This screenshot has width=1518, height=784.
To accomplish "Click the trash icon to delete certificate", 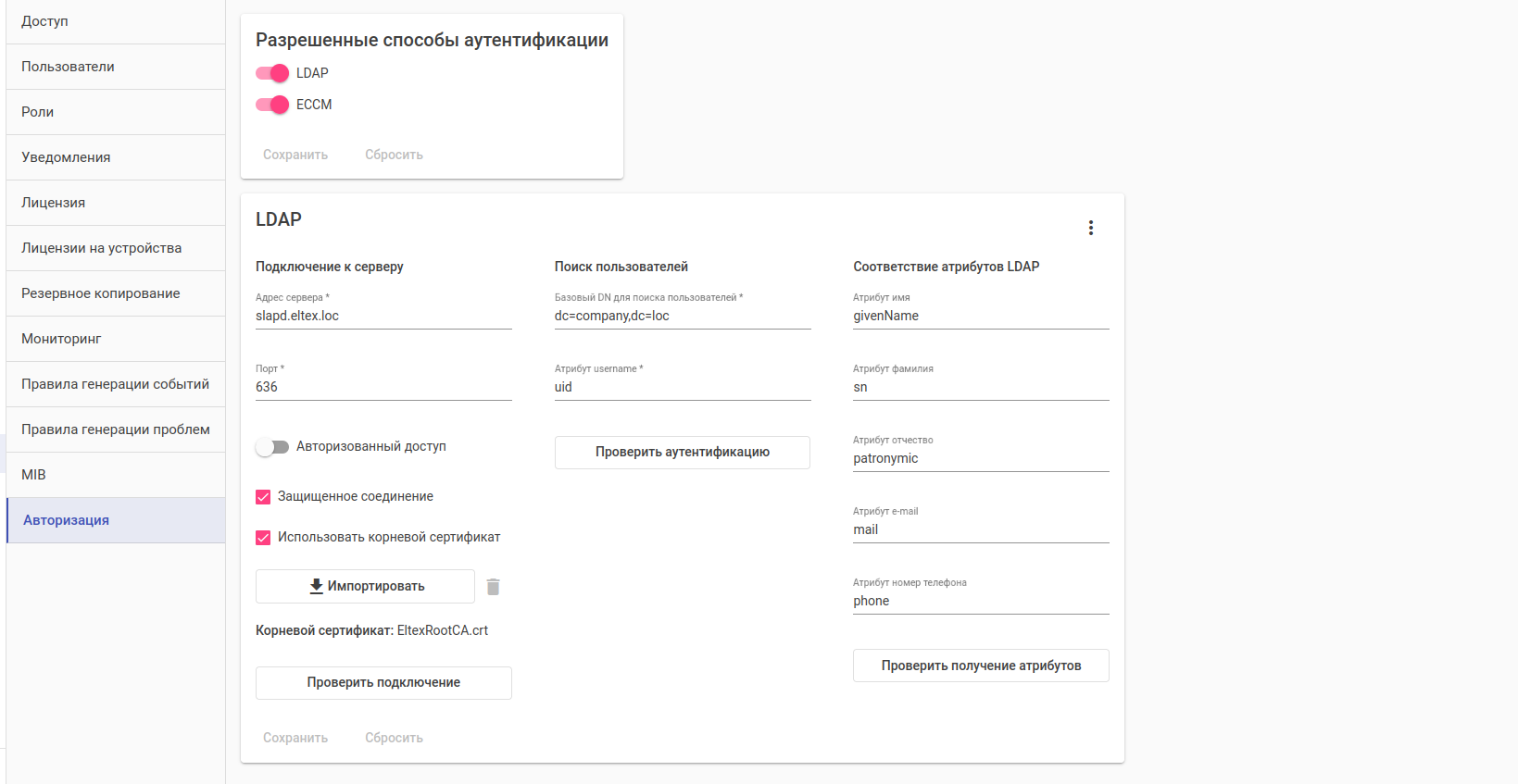I will 494,587.
